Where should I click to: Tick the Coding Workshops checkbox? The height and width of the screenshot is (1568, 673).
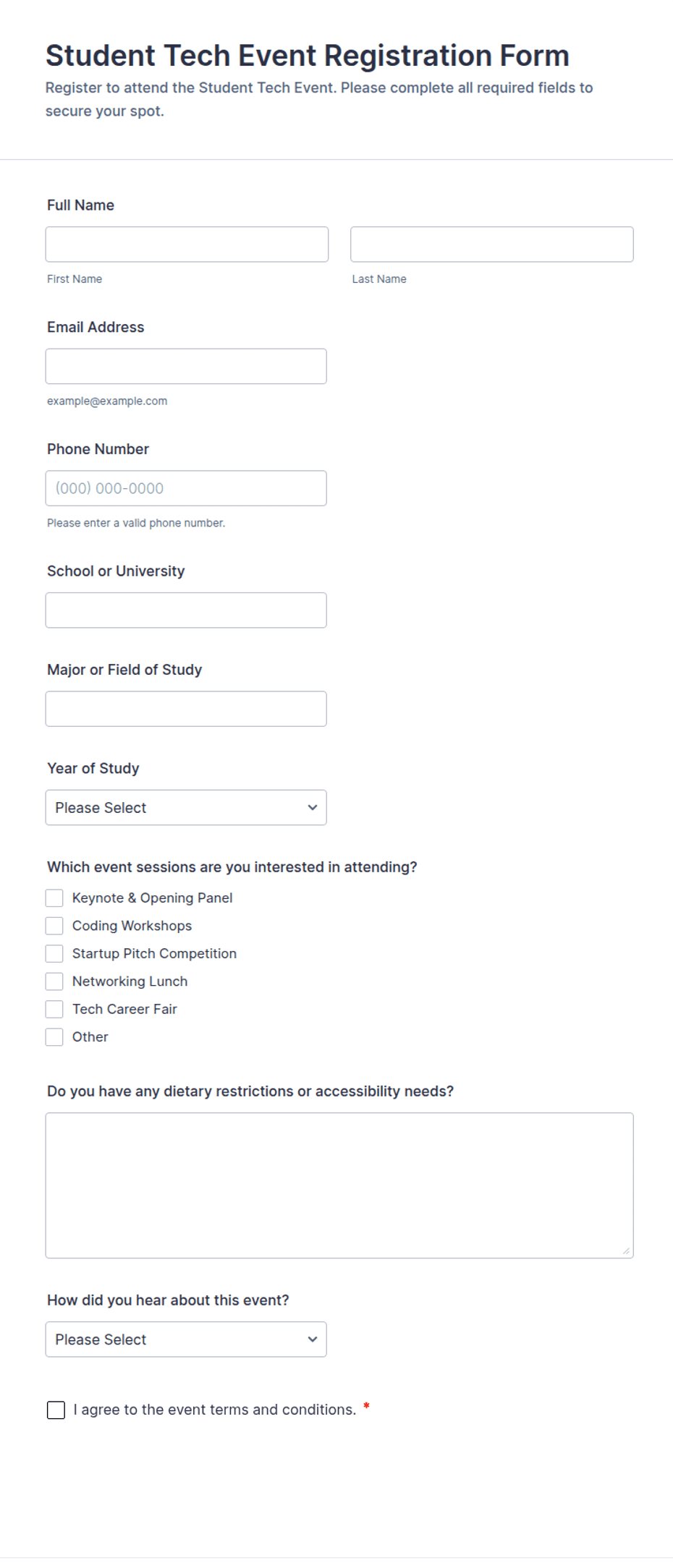pos(54,926)
